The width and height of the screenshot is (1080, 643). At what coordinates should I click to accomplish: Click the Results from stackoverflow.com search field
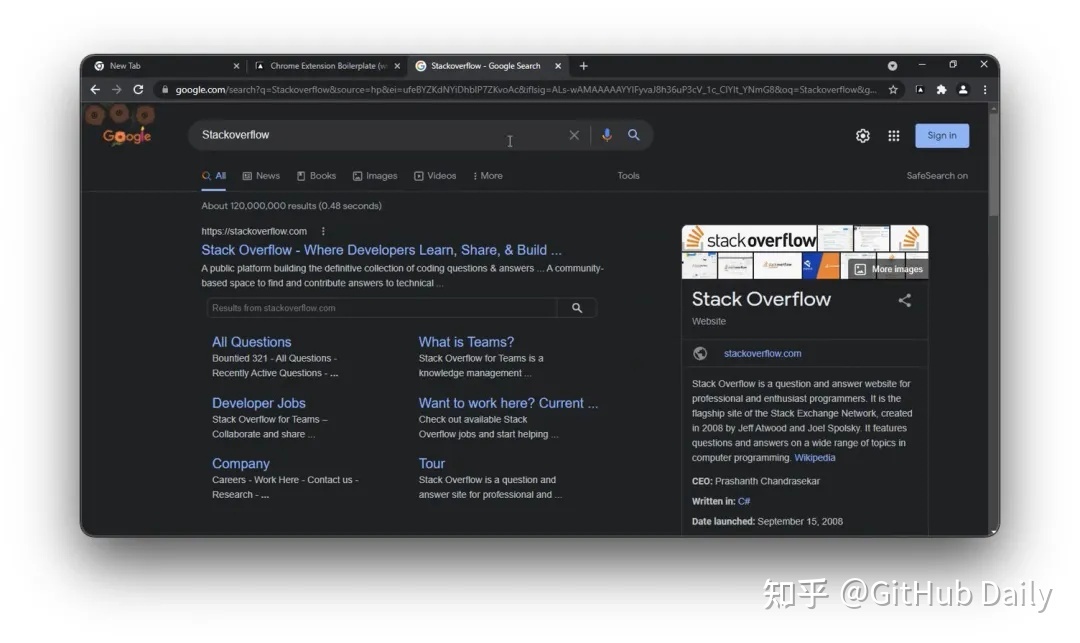pyautogui.click(x=382, y=308)
